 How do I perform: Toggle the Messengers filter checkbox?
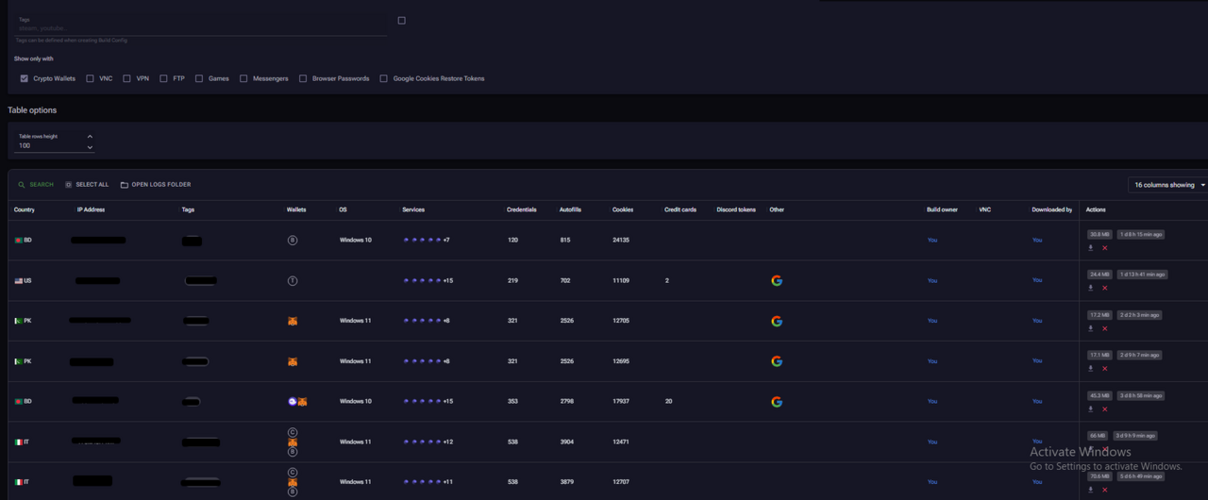[243, 78]
